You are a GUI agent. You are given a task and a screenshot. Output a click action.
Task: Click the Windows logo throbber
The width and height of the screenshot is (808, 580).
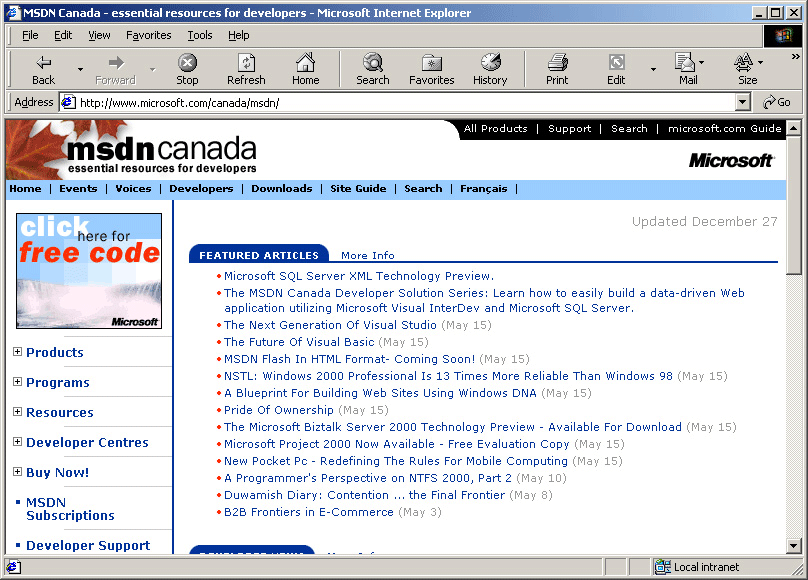[x=783, y=36]
